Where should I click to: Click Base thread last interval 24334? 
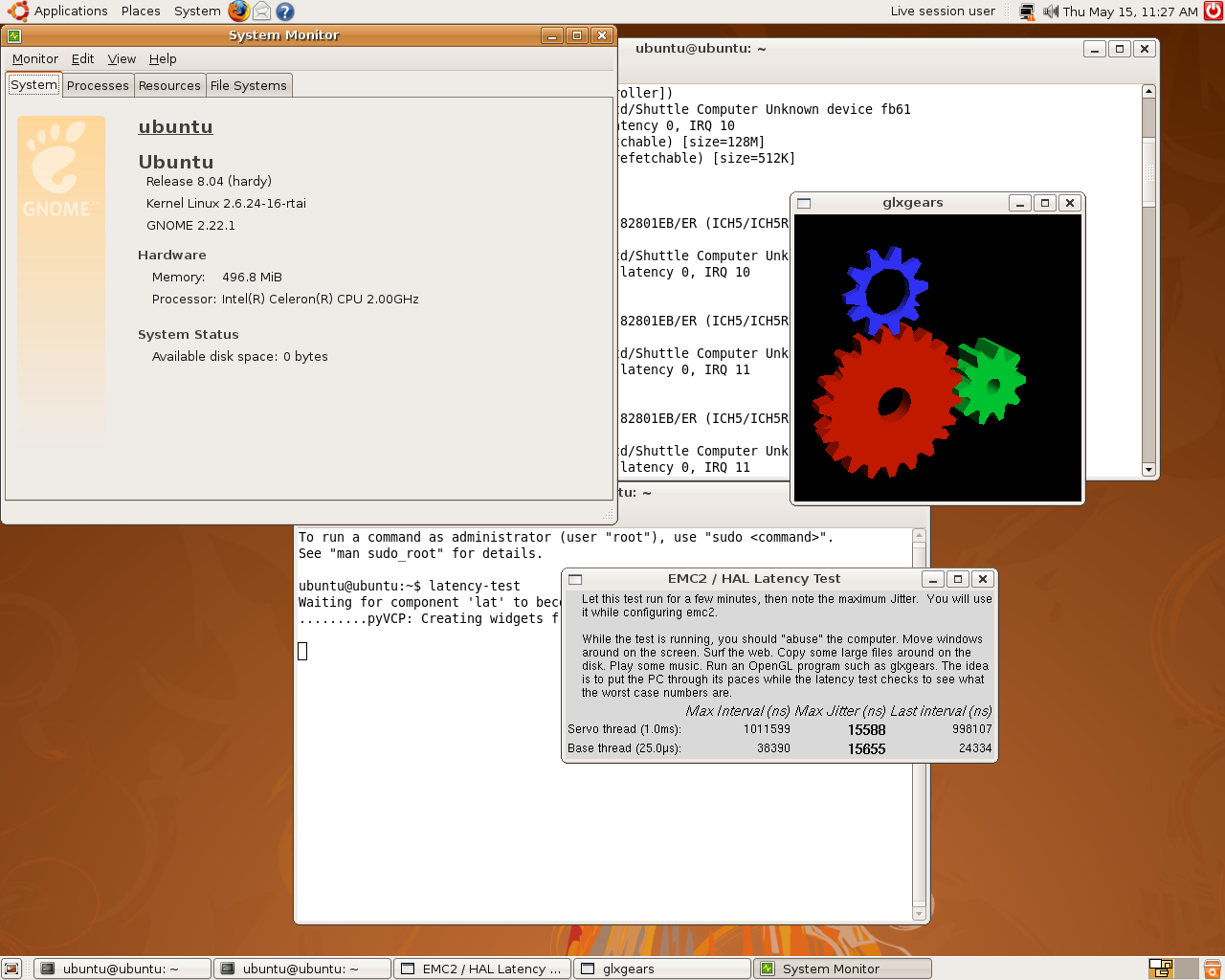pos(975,748)
